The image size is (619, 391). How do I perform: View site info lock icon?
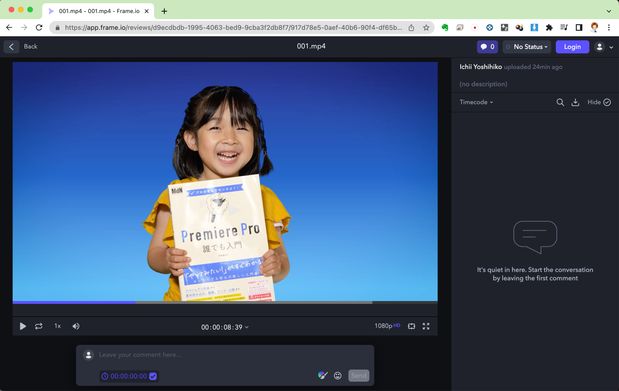tap(58, 28)
